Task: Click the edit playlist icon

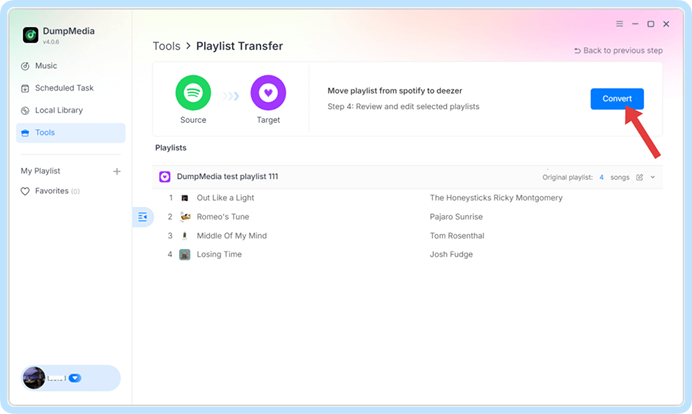Action: [x=640, y=177]
